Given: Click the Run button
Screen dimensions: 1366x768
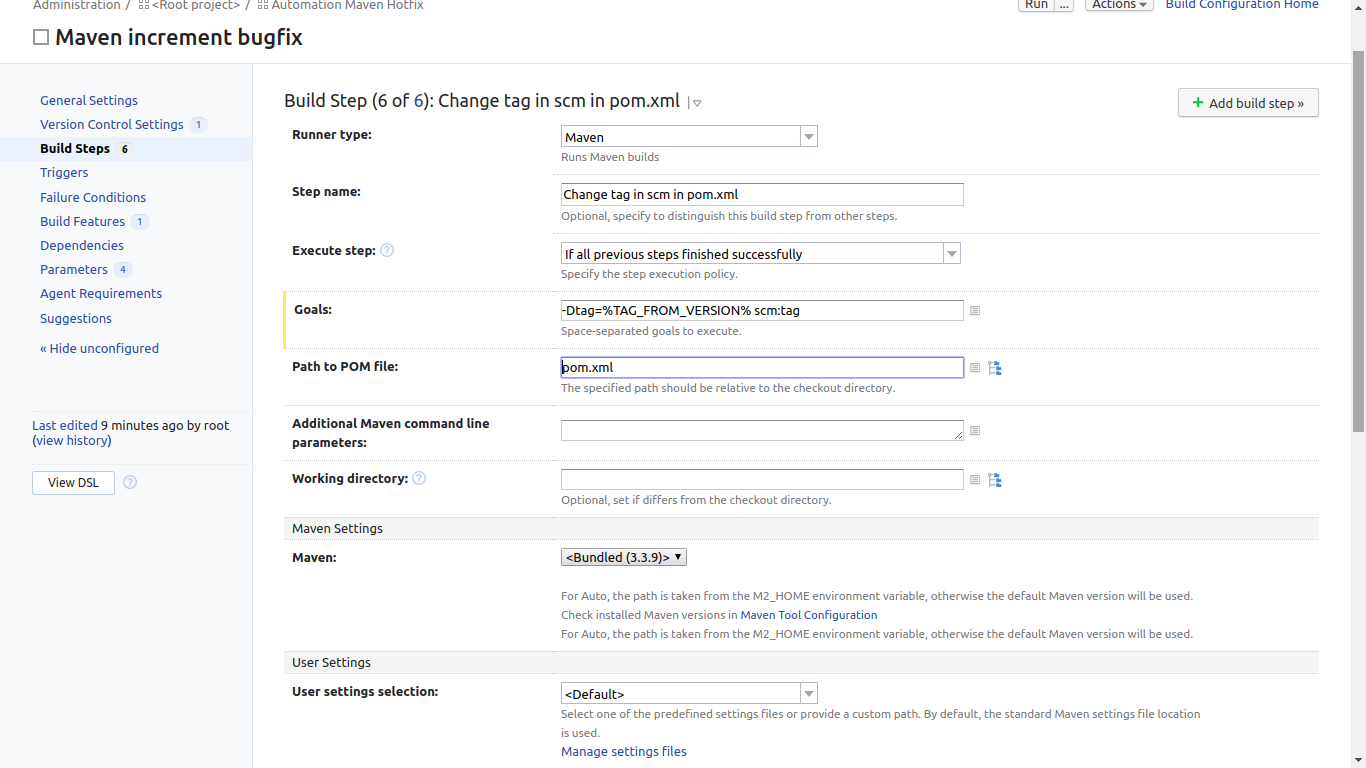Looking at the screenshot, I should tap(1036, 5).
